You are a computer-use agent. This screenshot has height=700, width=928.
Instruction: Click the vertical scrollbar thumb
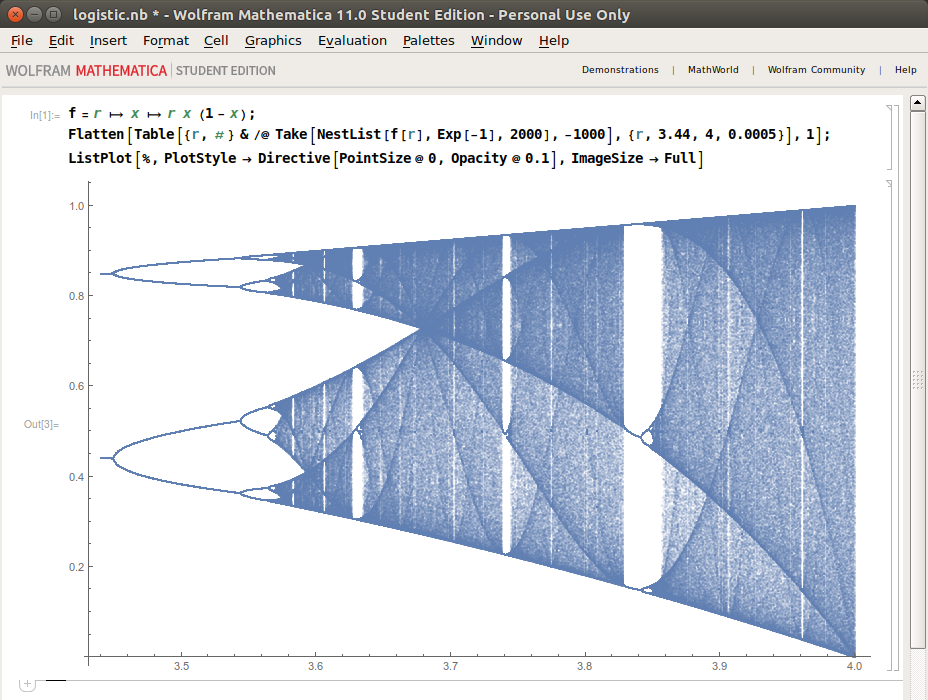point(917,379)
